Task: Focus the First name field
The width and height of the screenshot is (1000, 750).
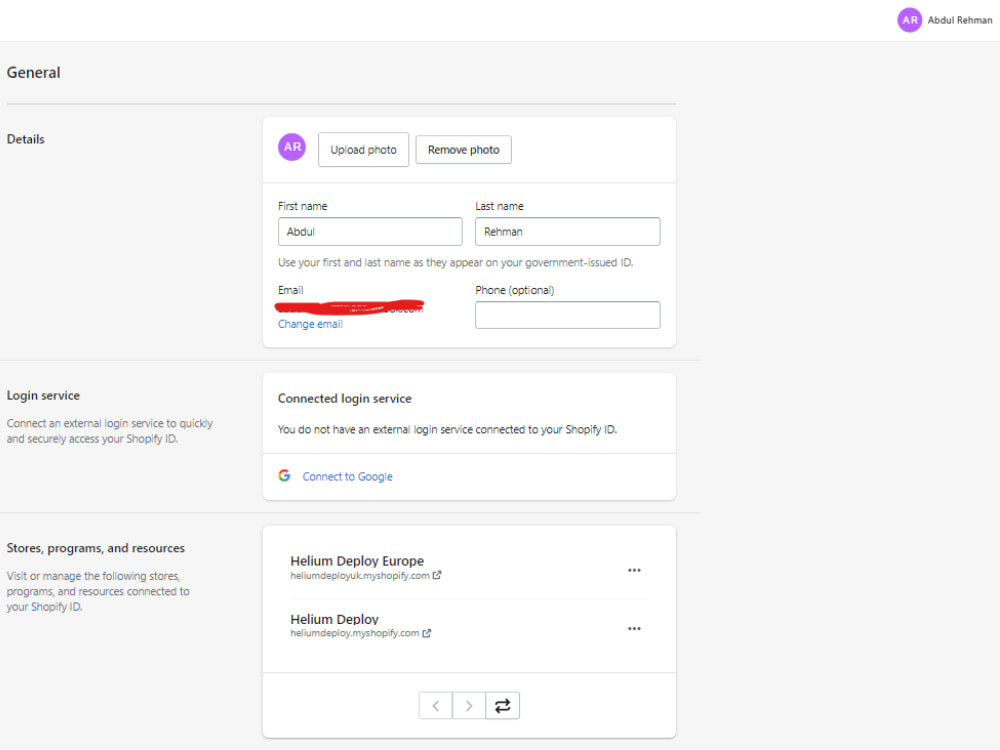Action: 370,232
